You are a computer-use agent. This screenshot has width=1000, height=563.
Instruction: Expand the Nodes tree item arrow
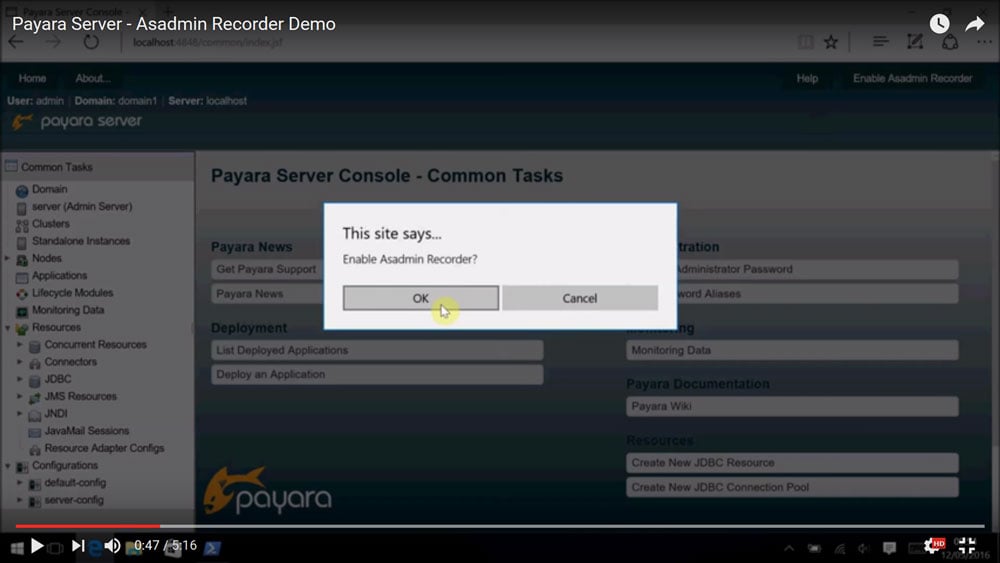(x=8, y=259)
